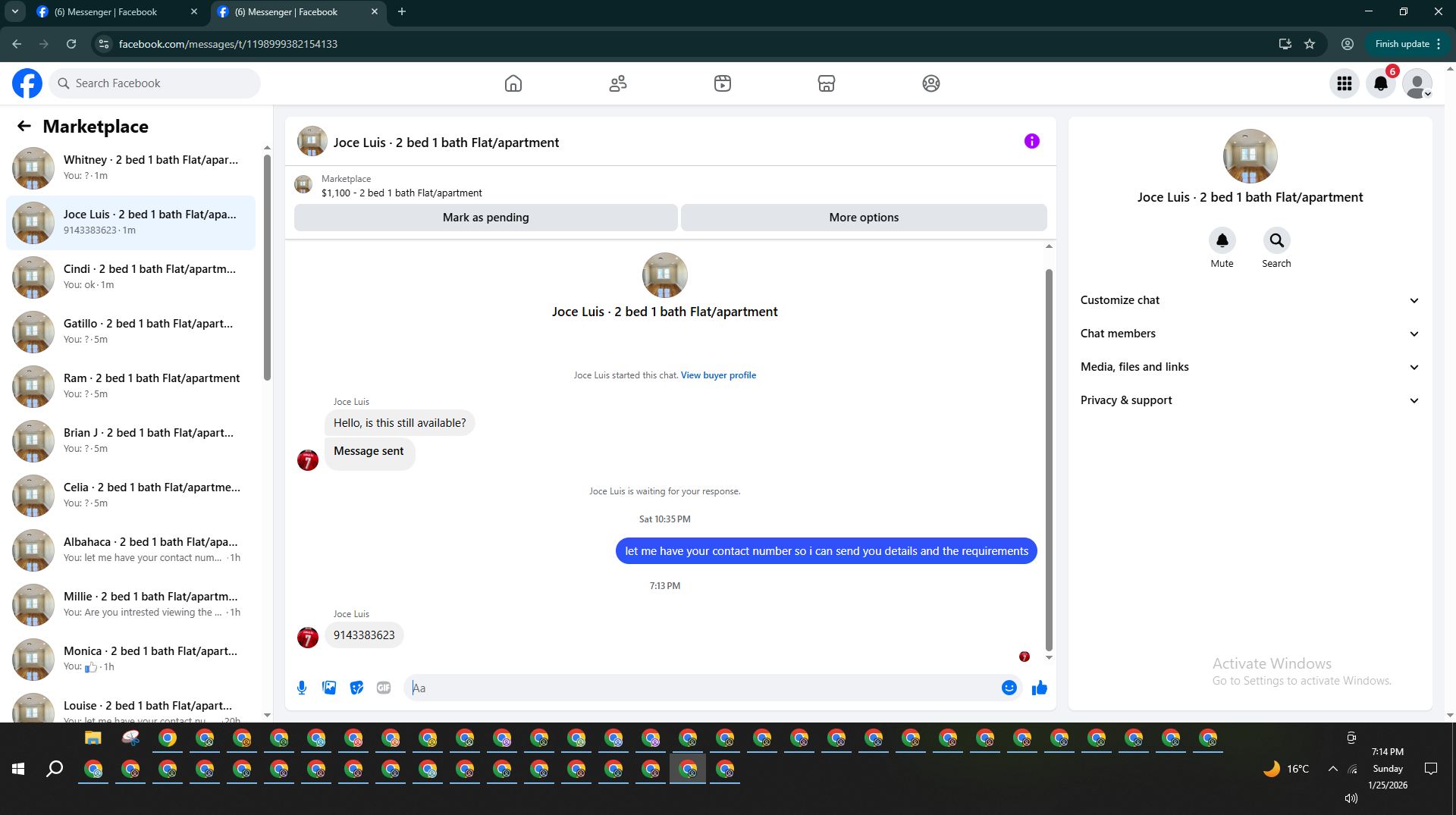Click the Facebook logo icon
This screenshot has height=815, width=1456.
tap(27, 83)
